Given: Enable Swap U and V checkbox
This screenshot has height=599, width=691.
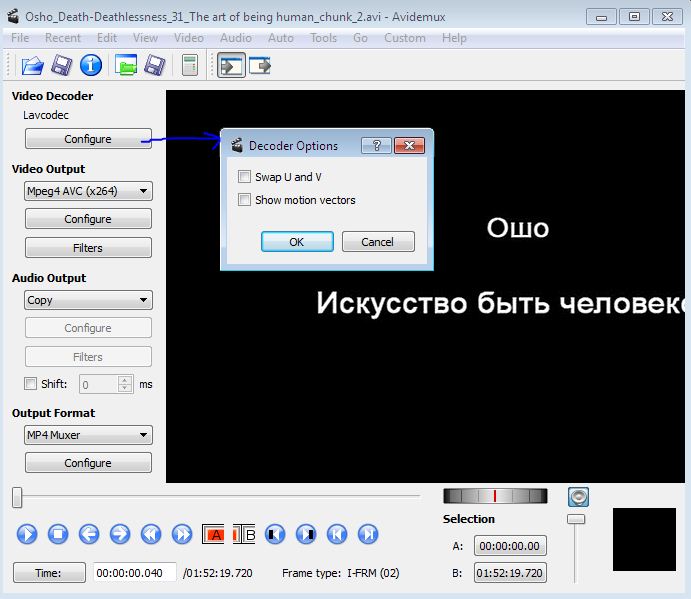Looking at the screenshot, I should [x=244, y=177].
